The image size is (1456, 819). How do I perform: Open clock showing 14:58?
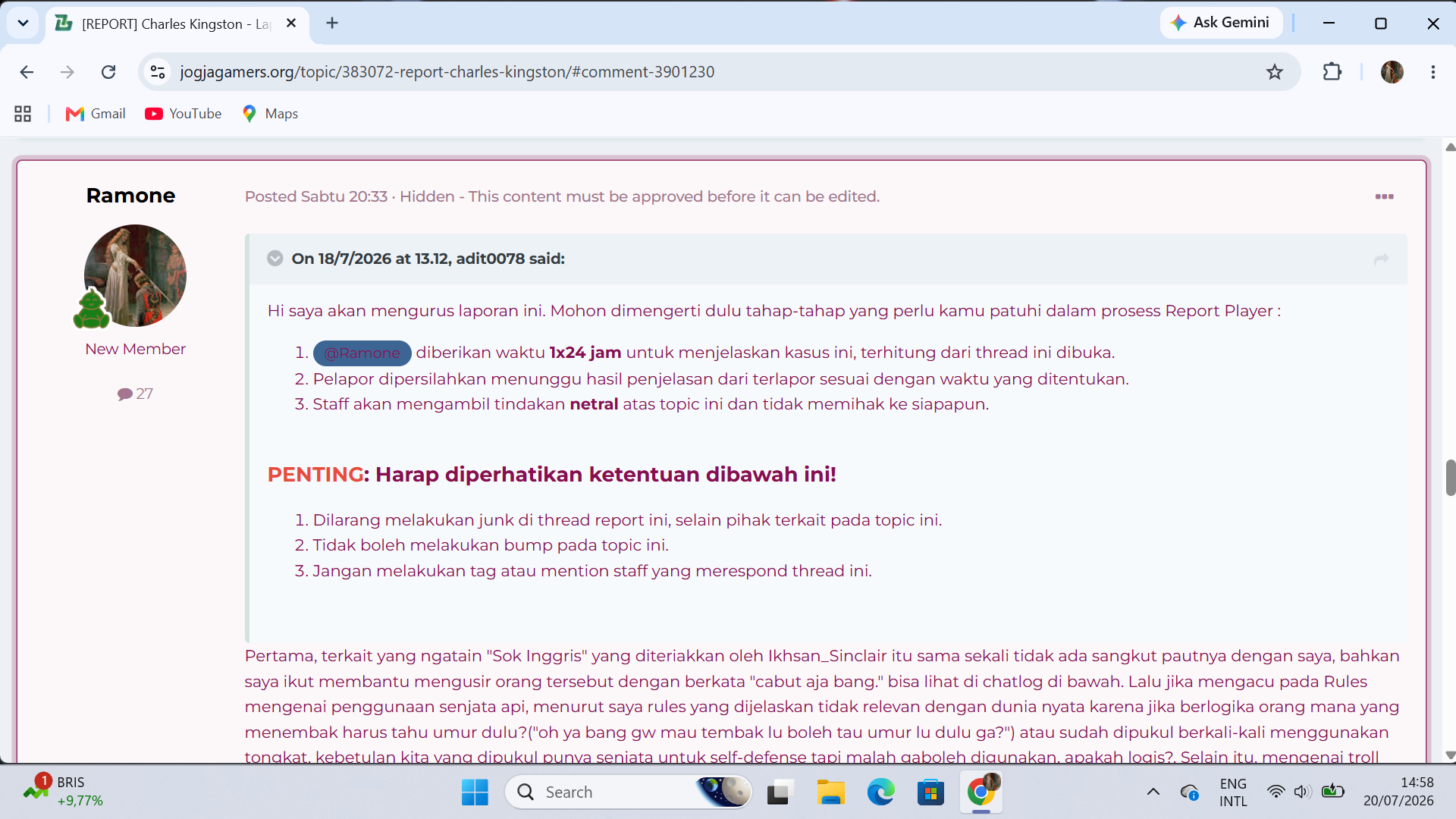coord(1398,792)
